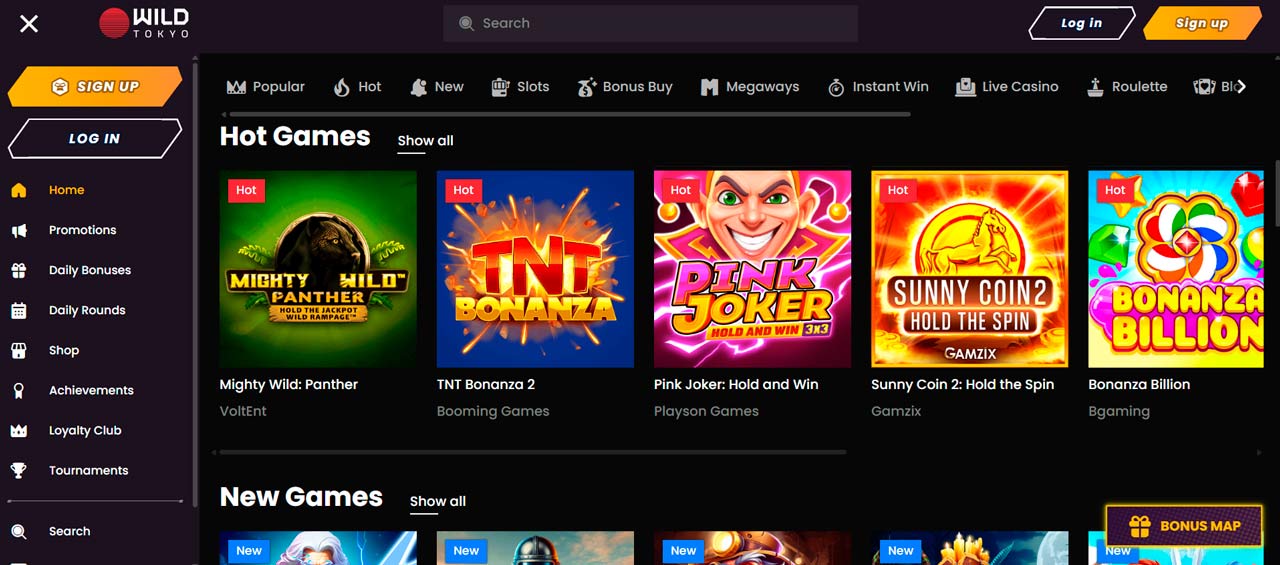Image resolution: width=1280 pixels, height=565 pixels.
Task: Click the Promotions megaphone icon
Action: pyautogui.click(x=18, y=230)
